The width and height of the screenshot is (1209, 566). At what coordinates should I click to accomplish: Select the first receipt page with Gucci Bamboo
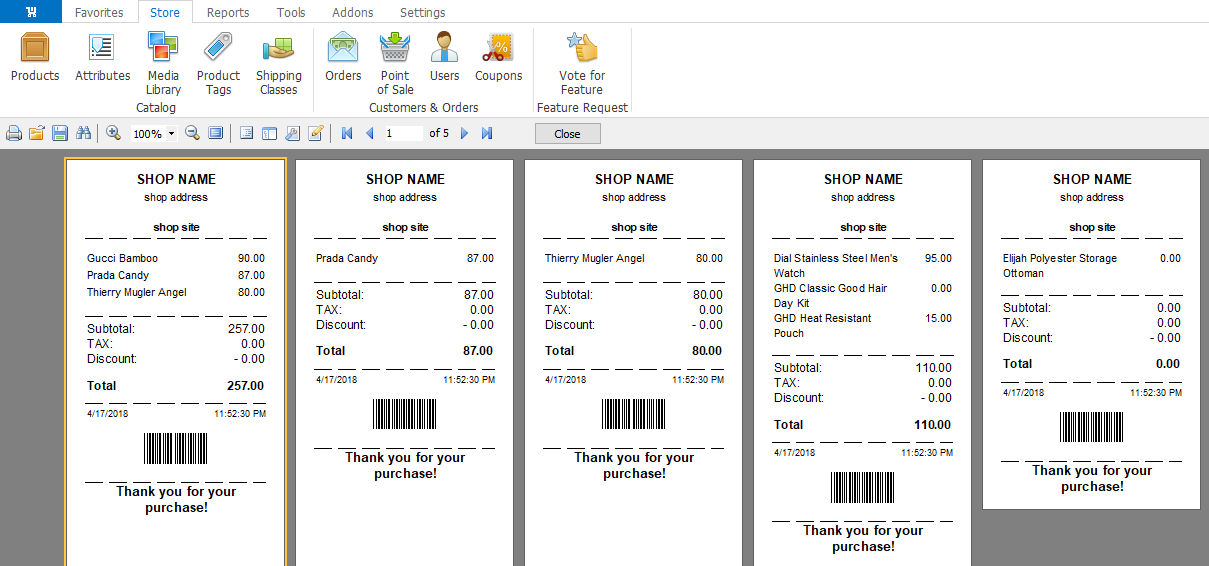tap(176, 362)
